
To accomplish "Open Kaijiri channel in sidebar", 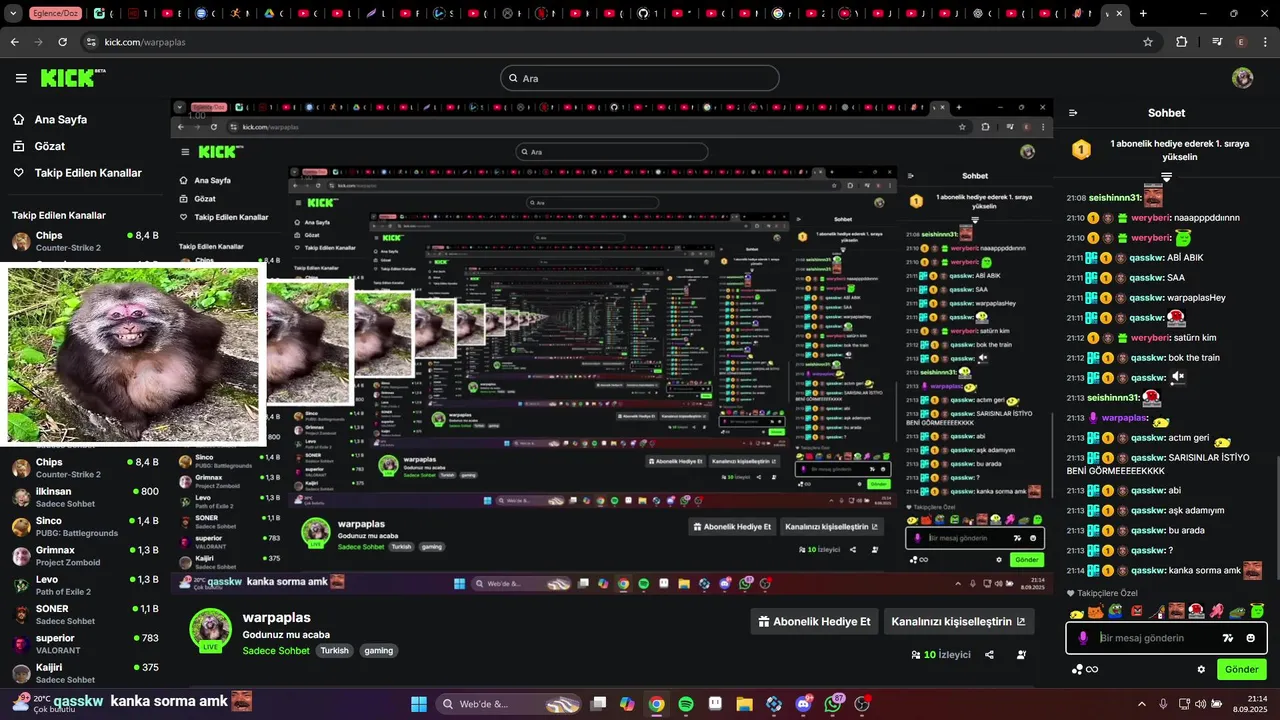I will [x=85, y=673].
